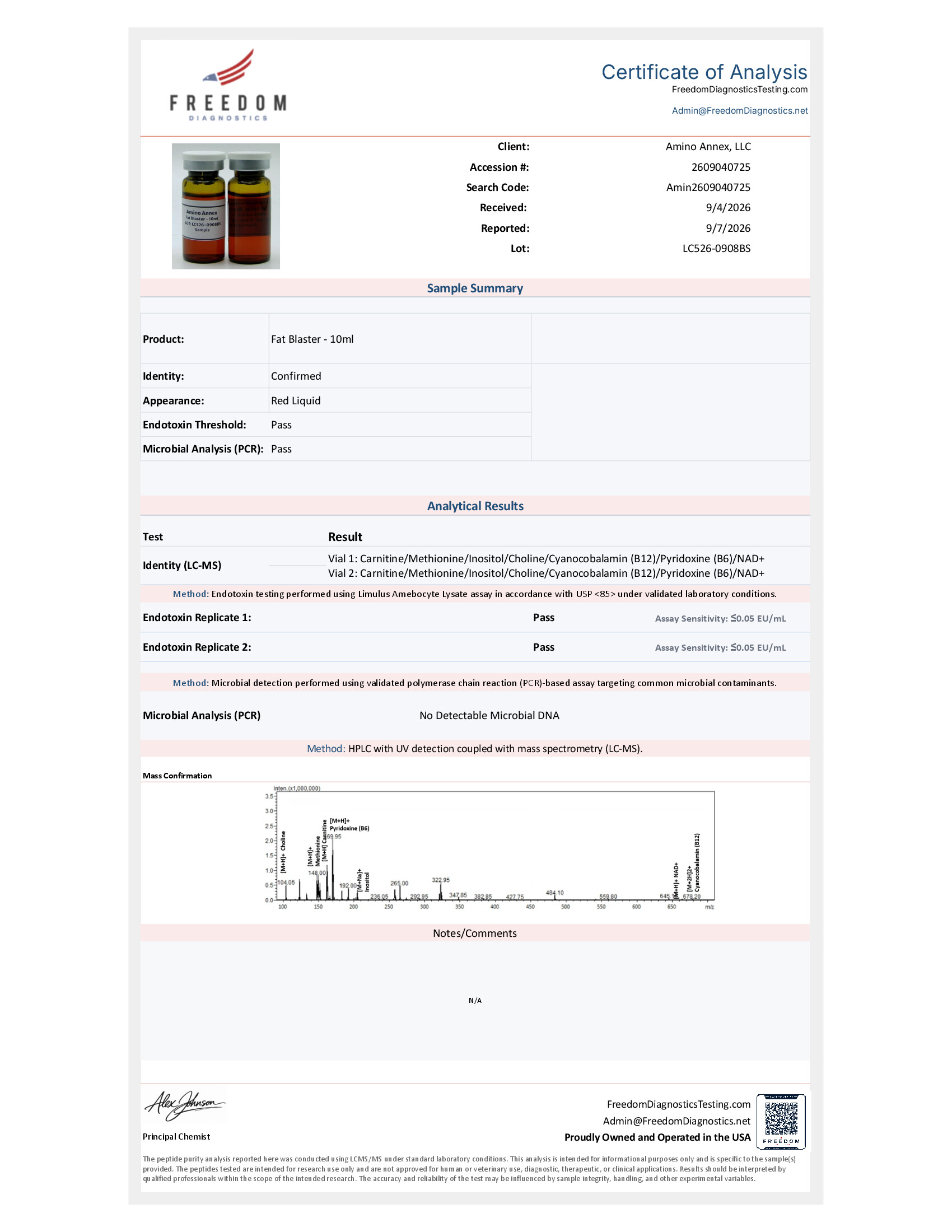Select accession number 2609040725

click(x=721, y=167)
